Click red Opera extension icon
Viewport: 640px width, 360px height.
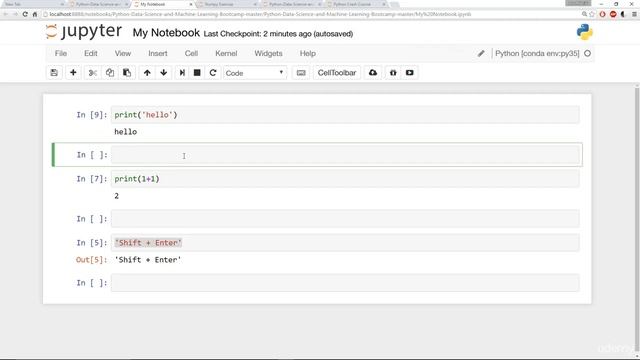click(x=602, y=14)
